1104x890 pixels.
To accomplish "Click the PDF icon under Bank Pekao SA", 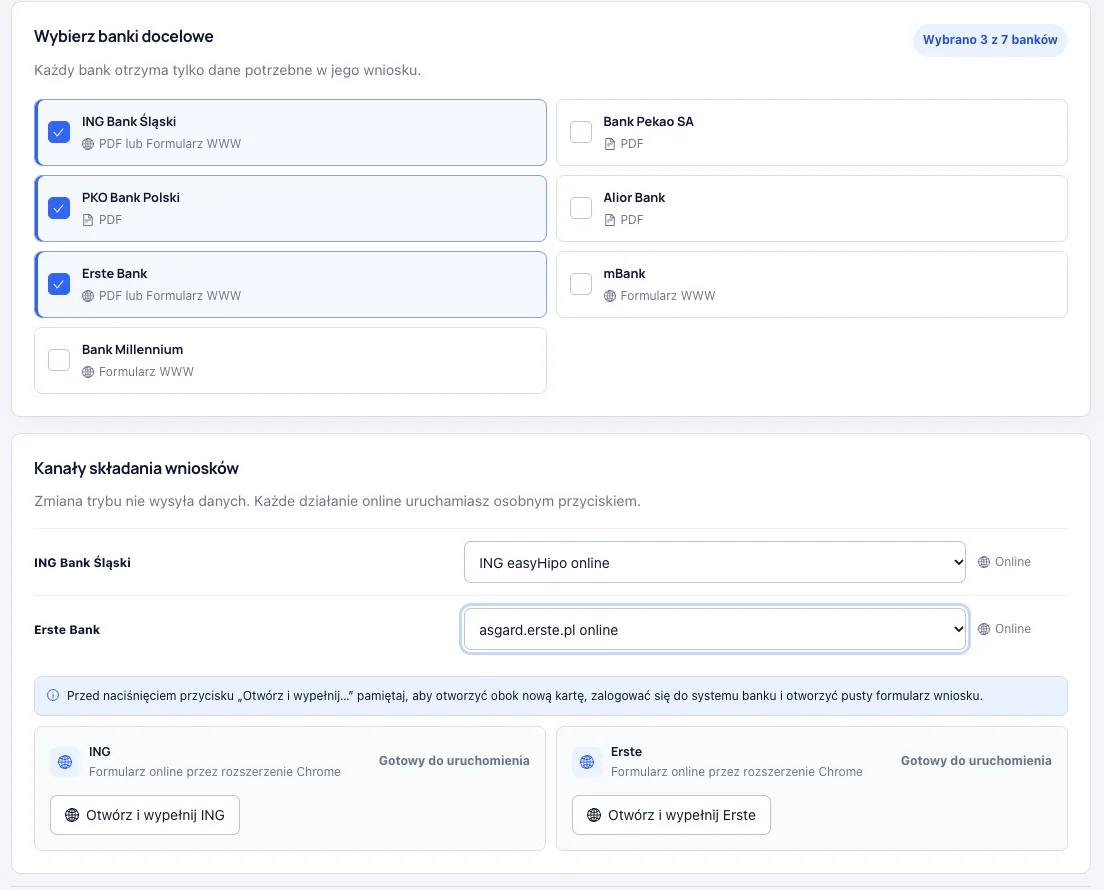I will (610, 144).
